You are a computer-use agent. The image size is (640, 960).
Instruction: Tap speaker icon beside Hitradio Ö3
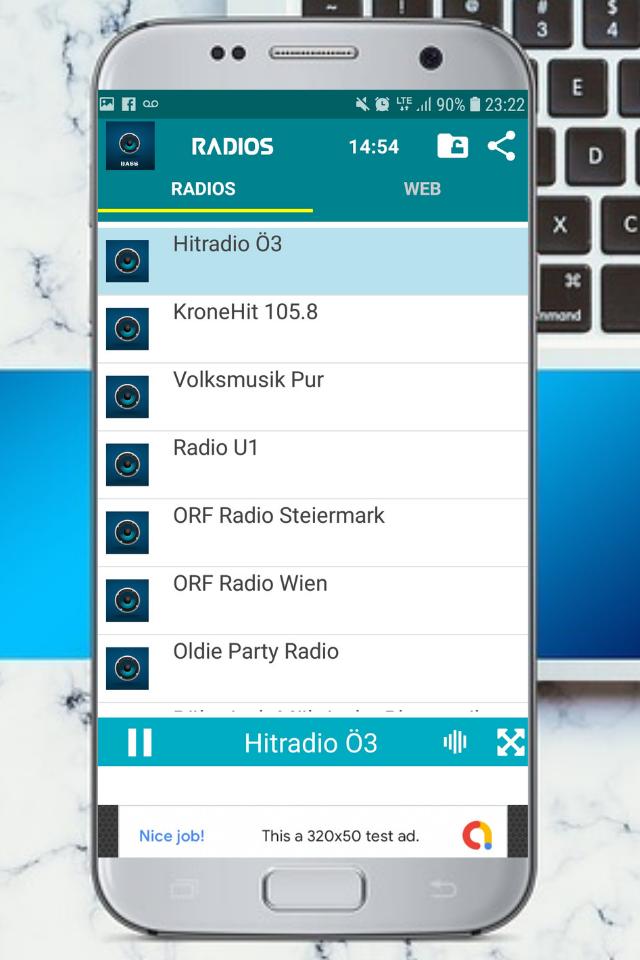[127, 261]
